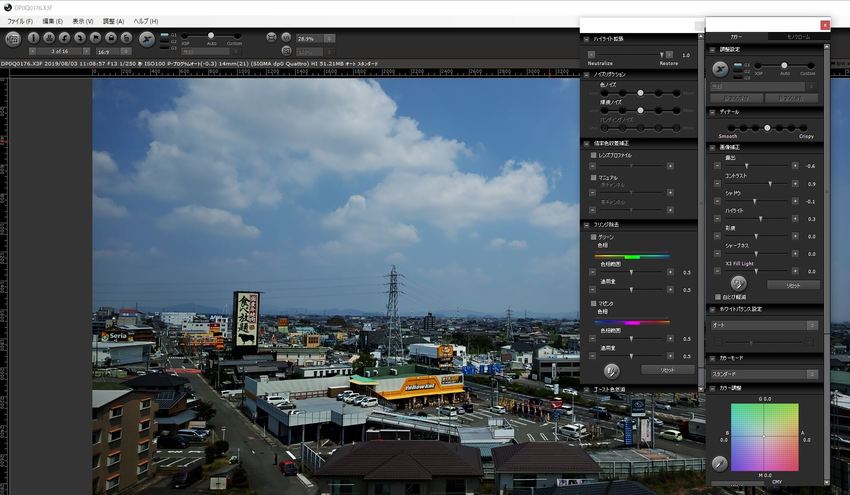Enable the グリーン fringe checkbox
Screen dimensions: 850x495
(x=594, y=237)
